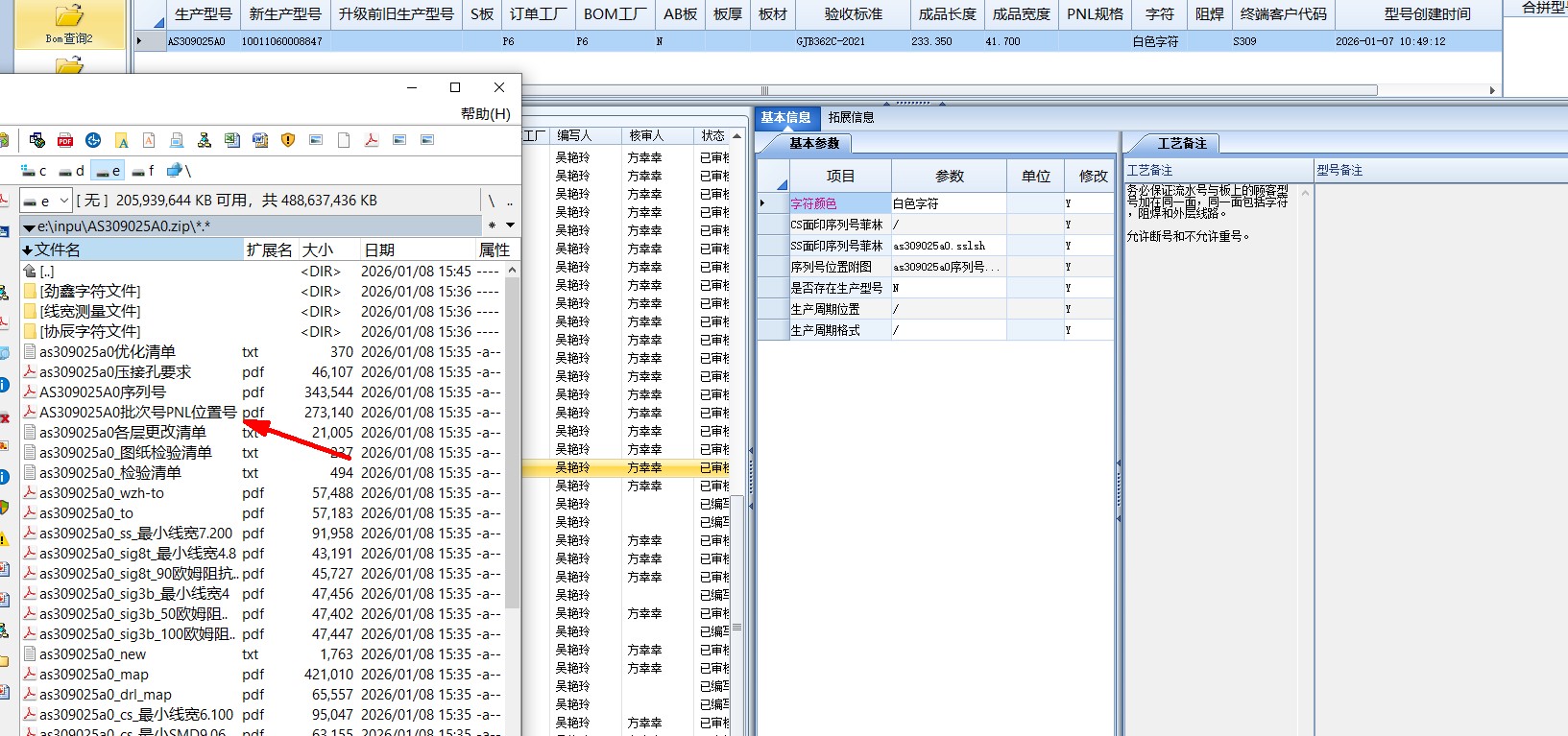Screen dimensions: 1568x736
Task: Click the Excel spreadsheet toolbar icon
Action: pyautogui.click(x=232, y=140)
